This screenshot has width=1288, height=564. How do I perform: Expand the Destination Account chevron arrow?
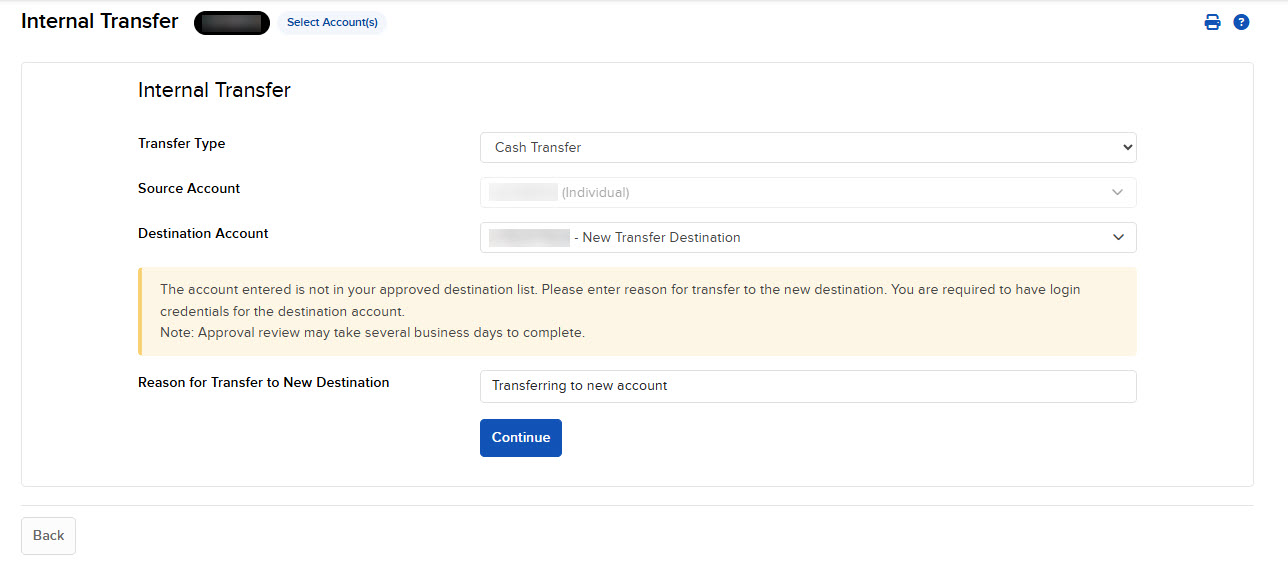[x=1118, y=237]
